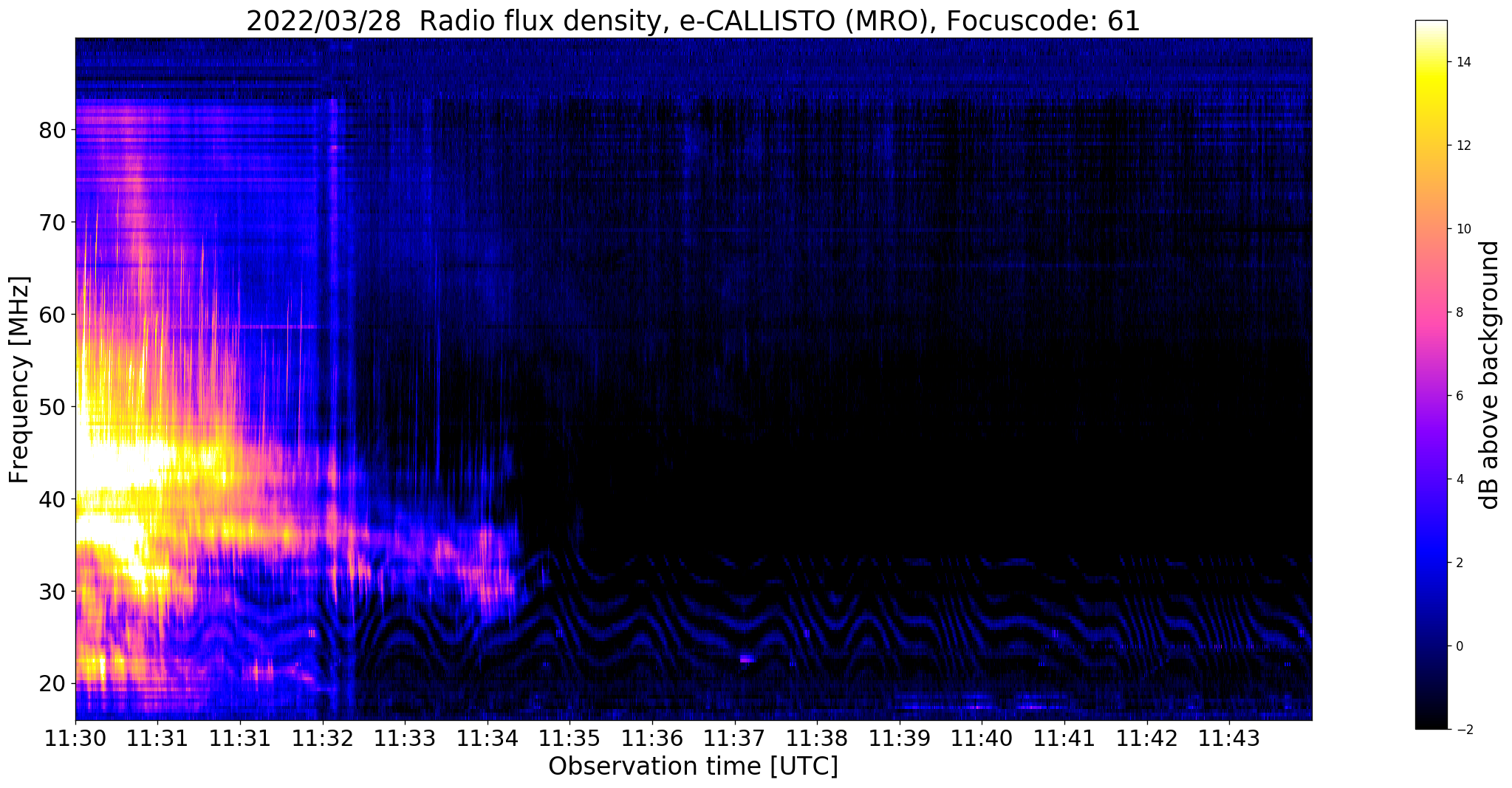Image resolution: width=1512 pixels, height=788 pixels.
Task: Click the 11:40 time tick label
Action: (x=982, y=738)
